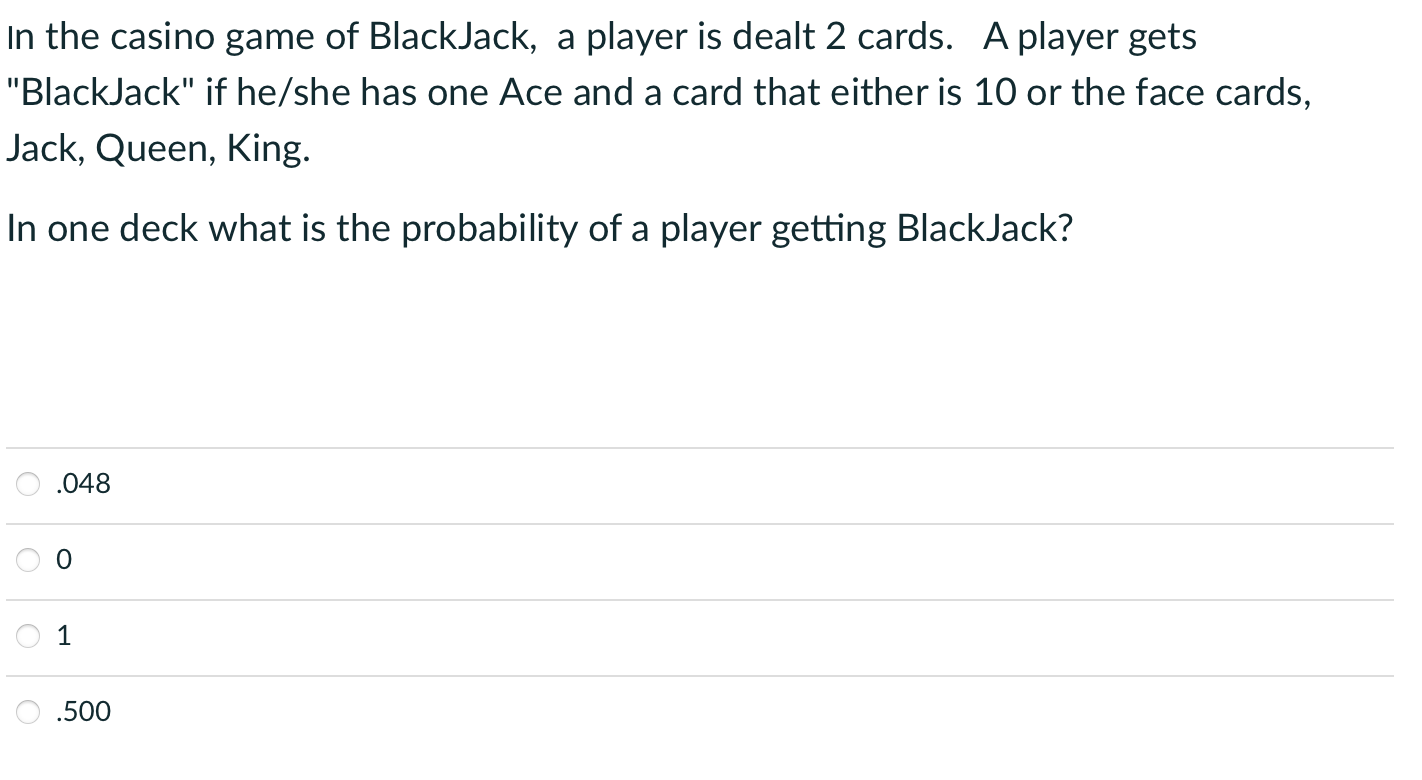Click the 0 answer label text
The height and width of the screenshot is (780, 1422).
[63, 560]
